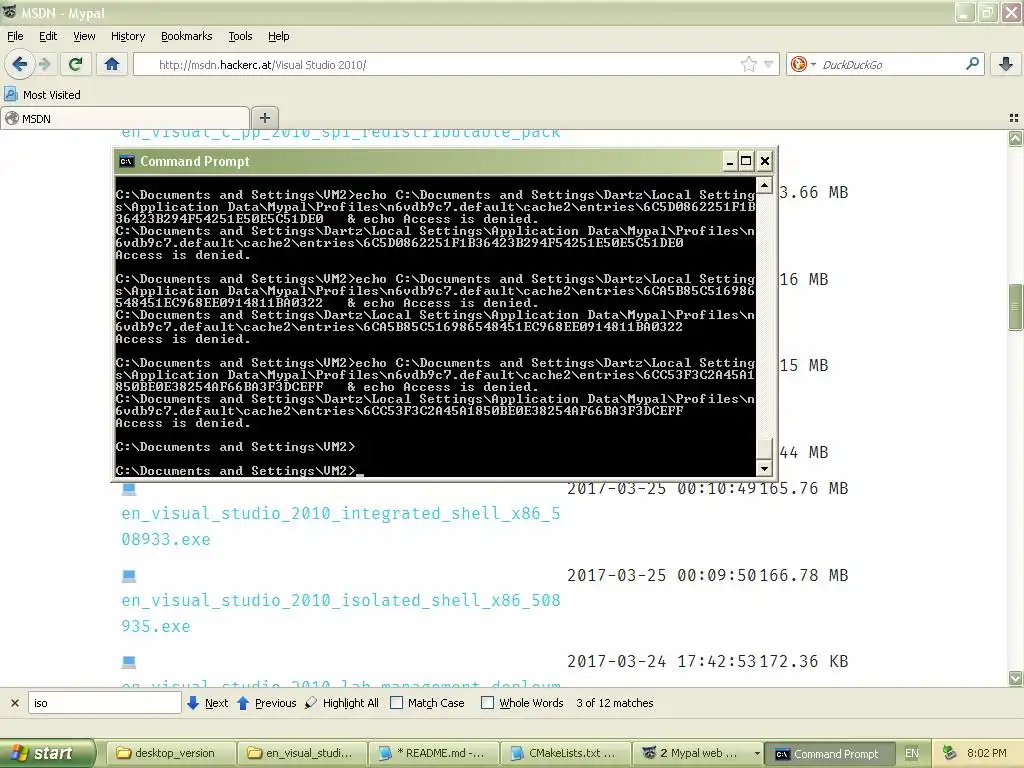Click the 3 of 12 matches text
The image size is (1024, 768).
pos(615,703)
